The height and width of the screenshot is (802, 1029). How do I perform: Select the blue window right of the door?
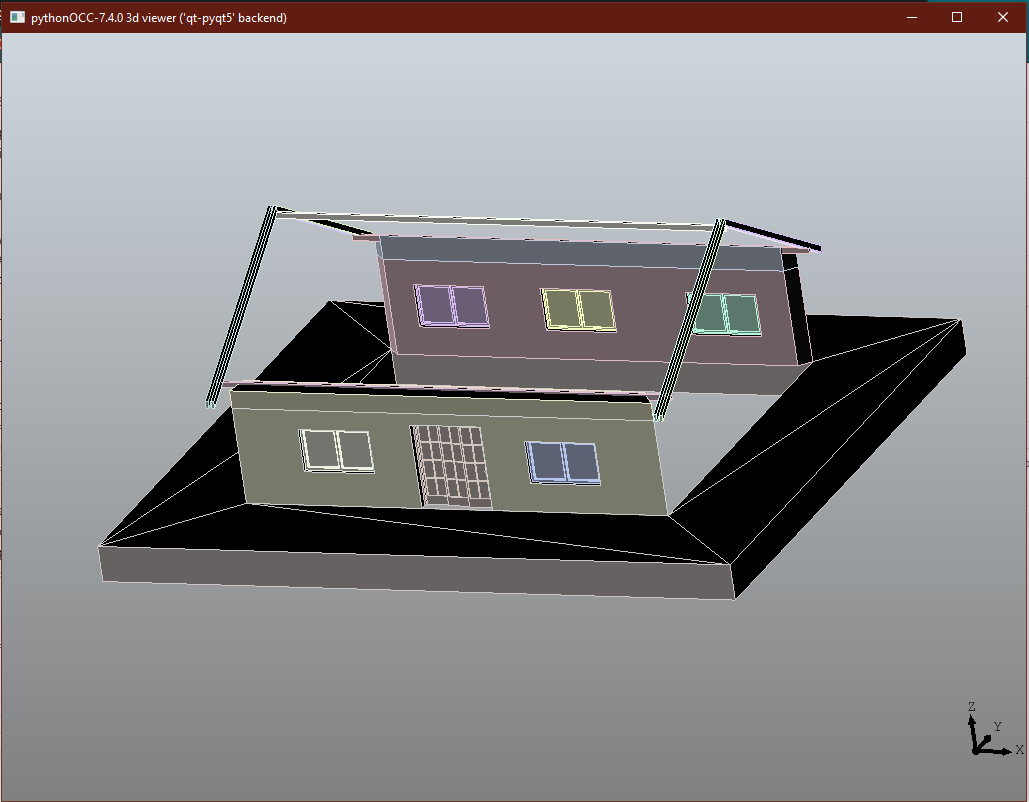(x=563, y=461)
